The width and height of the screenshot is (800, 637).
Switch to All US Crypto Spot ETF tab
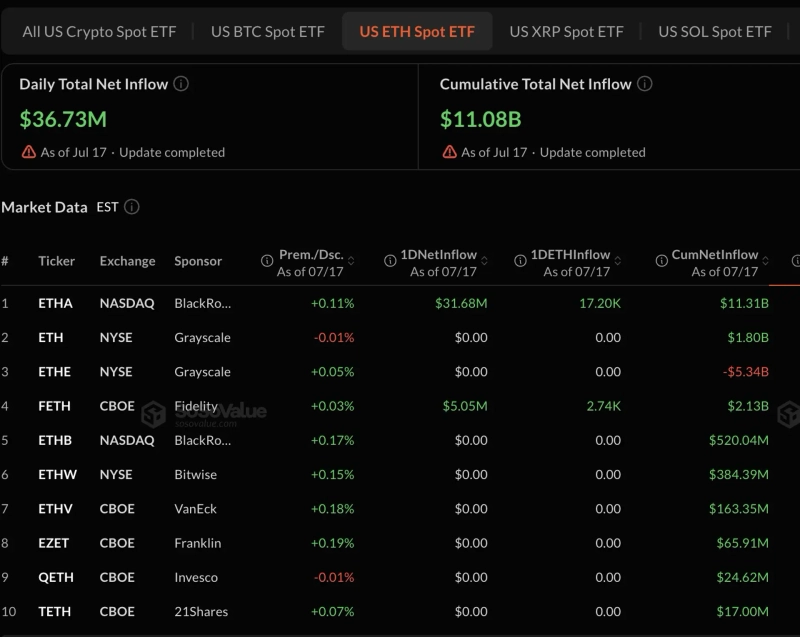[x=99, y=32]
